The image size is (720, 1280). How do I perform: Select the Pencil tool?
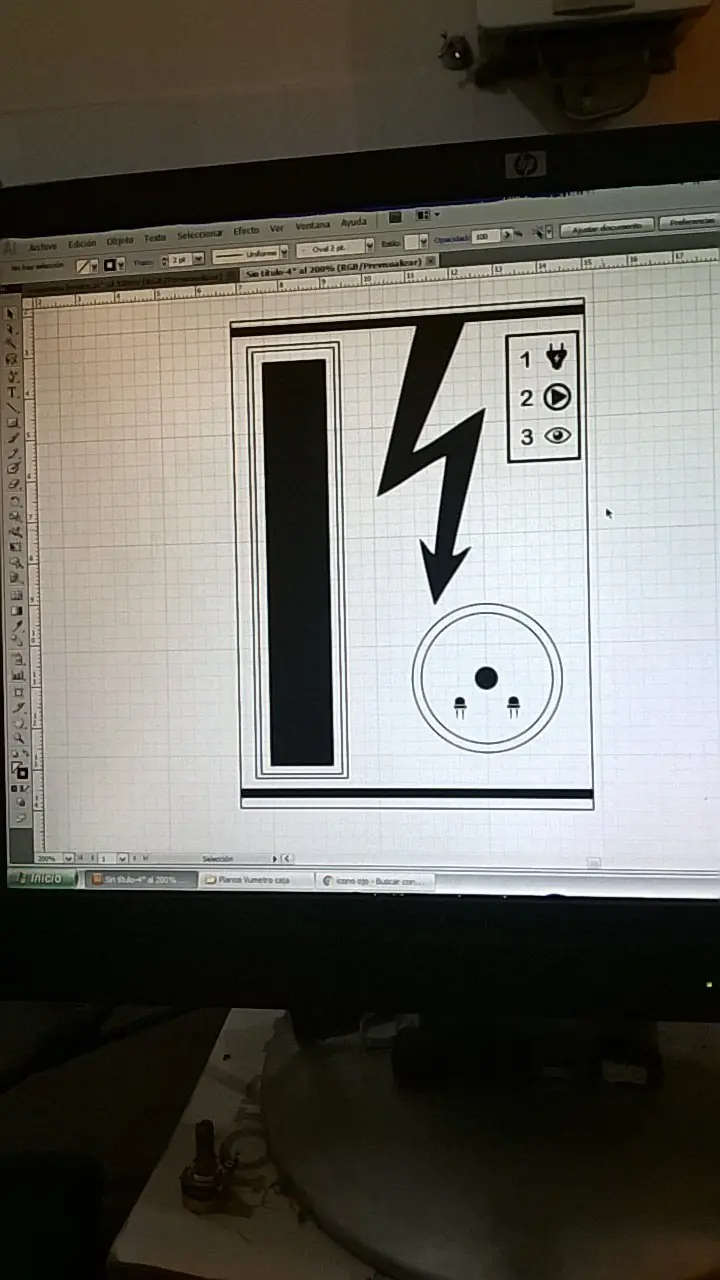click(14, 453)
